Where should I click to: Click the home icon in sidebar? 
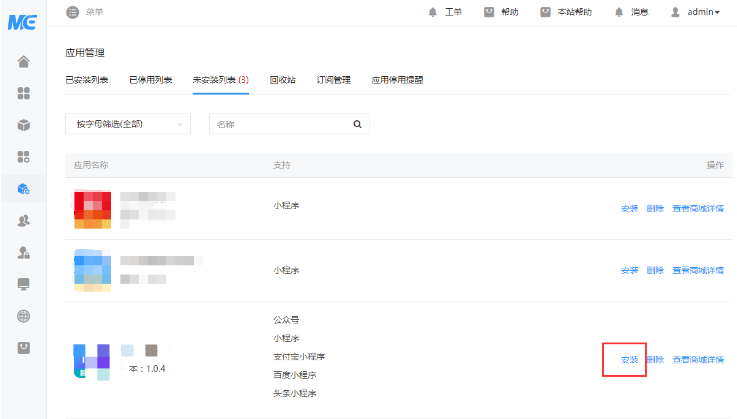tap(23, 62)
